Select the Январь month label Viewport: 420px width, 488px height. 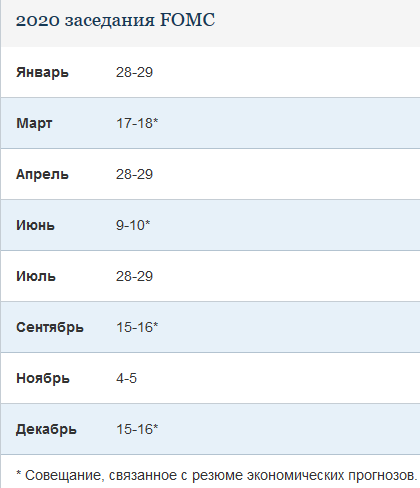pos(42,72)
